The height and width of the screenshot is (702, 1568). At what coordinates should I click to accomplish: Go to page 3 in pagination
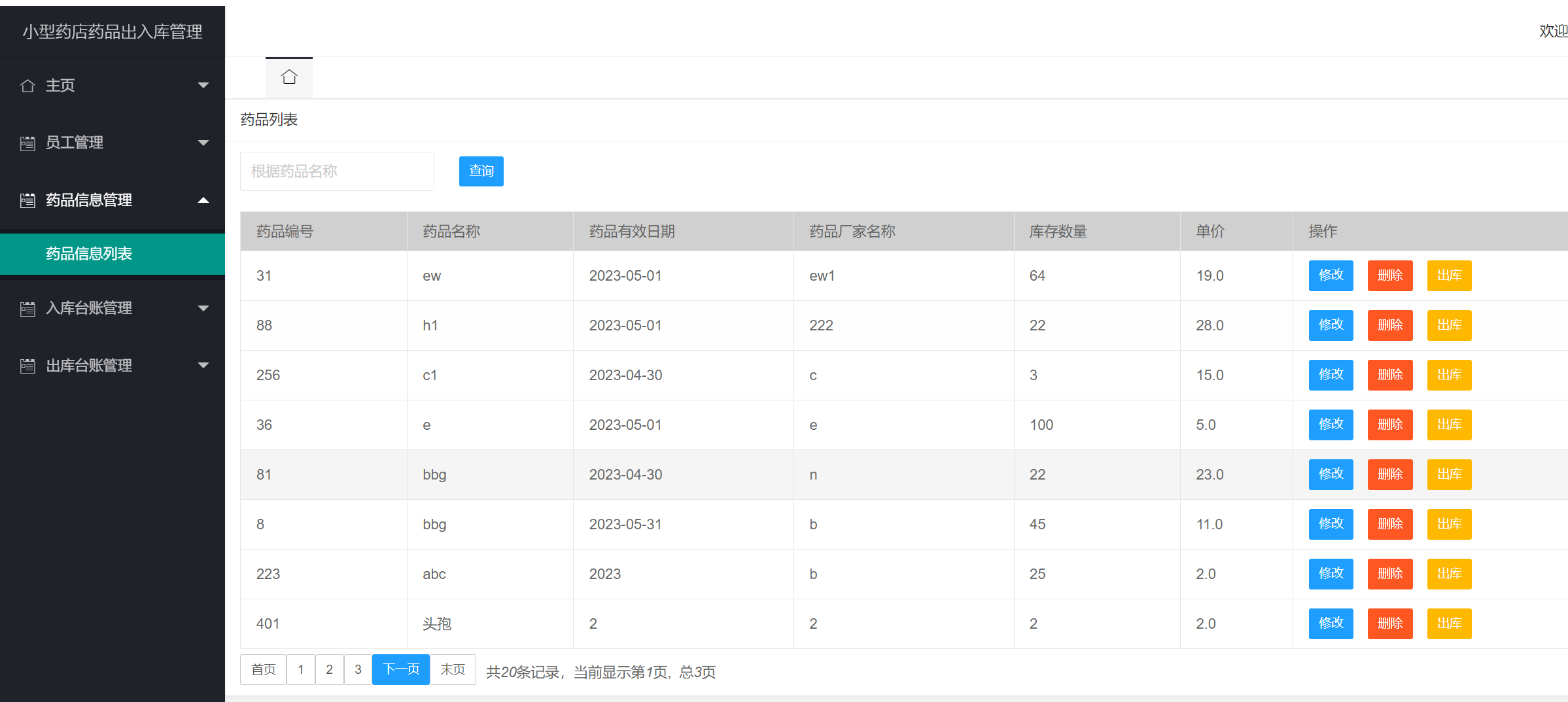(x=358, y=669)
